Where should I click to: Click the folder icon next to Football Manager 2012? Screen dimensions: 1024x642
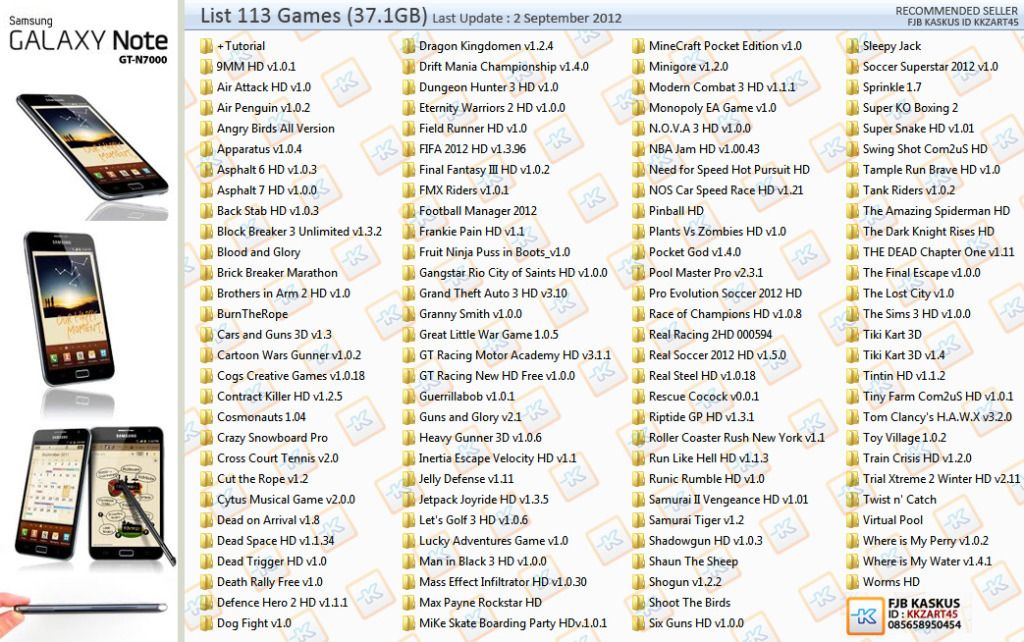point(409,211)
